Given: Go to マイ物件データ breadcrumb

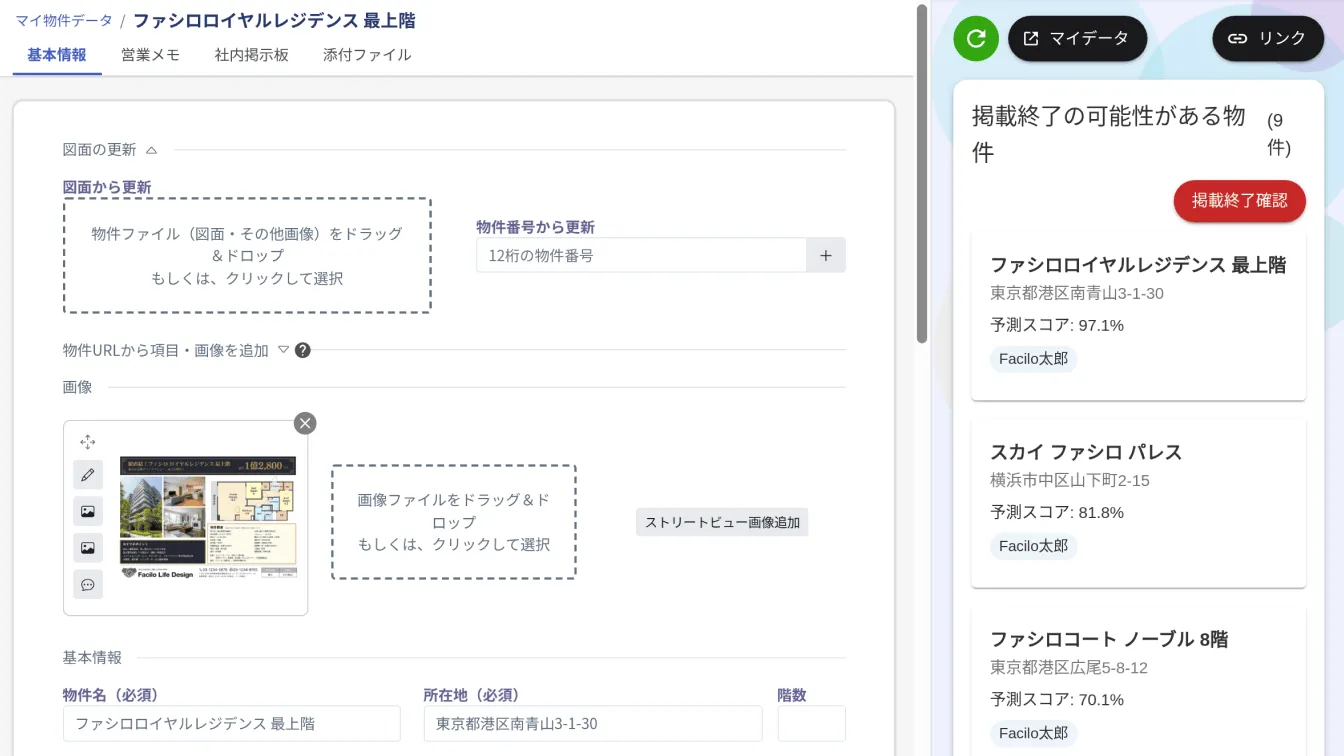Looking at the screenshot, I should (x=63, y=20).
